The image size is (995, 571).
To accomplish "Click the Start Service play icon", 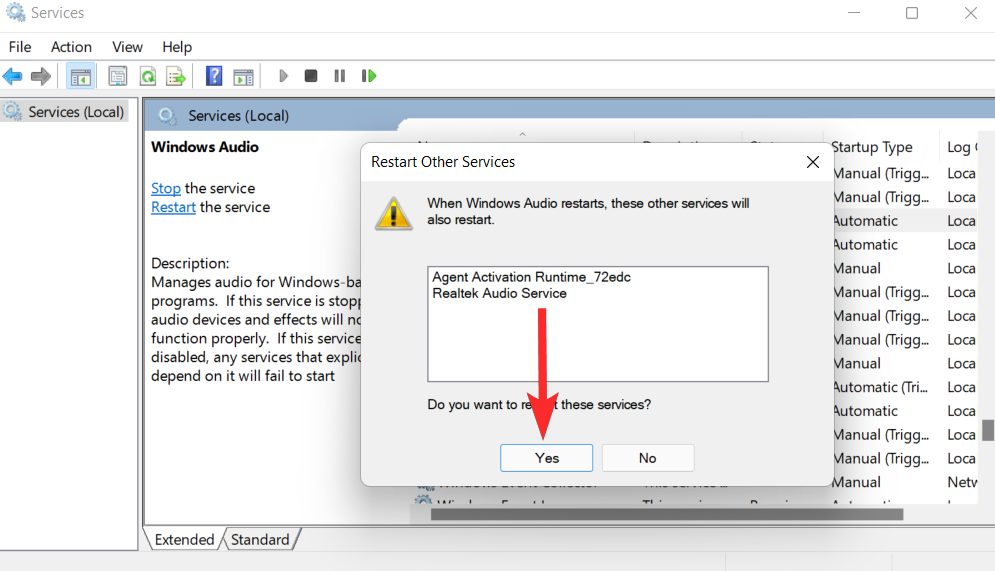I will pyautogui.click(x=283, y=76).
